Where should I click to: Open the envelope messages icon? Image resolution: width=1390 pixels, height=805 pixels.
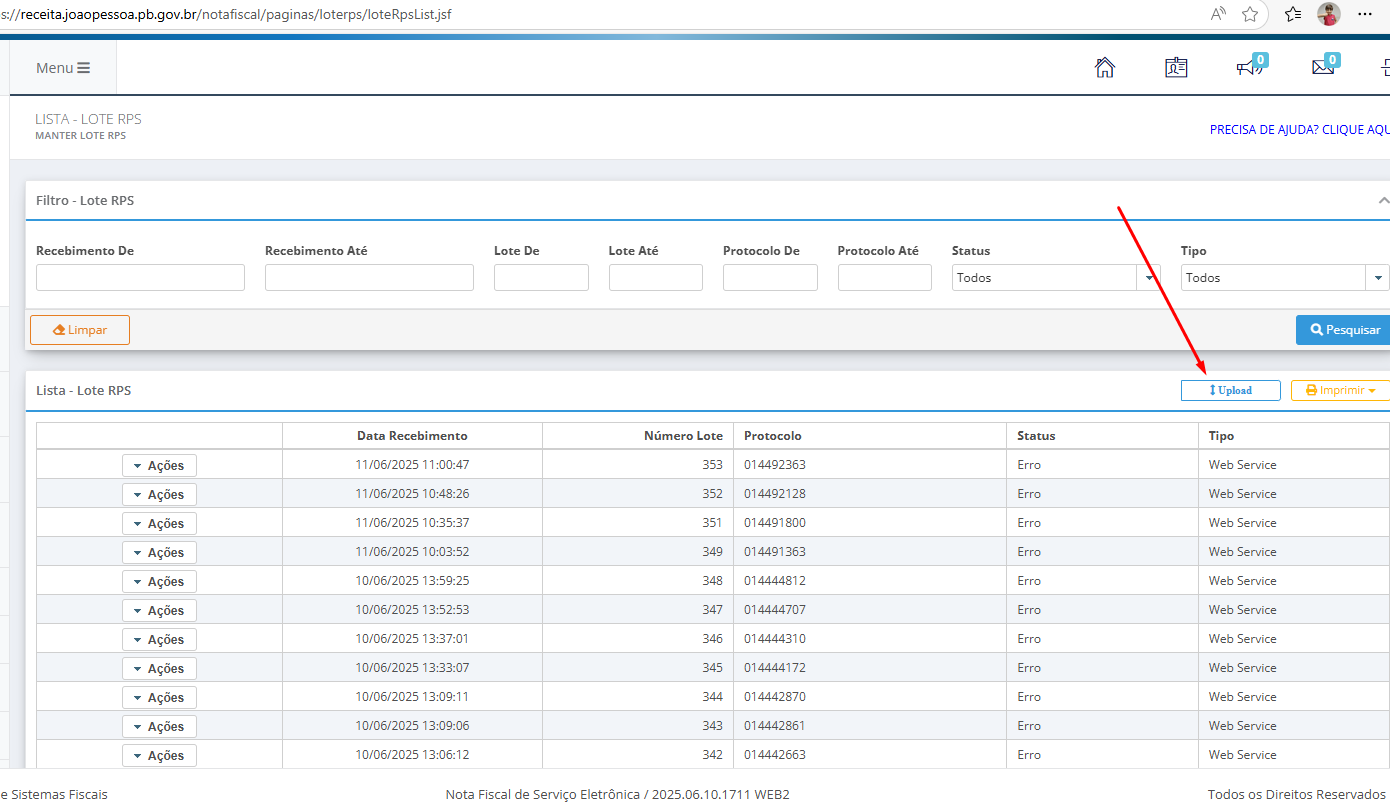pyautogui.click(x=1323, y=67)
